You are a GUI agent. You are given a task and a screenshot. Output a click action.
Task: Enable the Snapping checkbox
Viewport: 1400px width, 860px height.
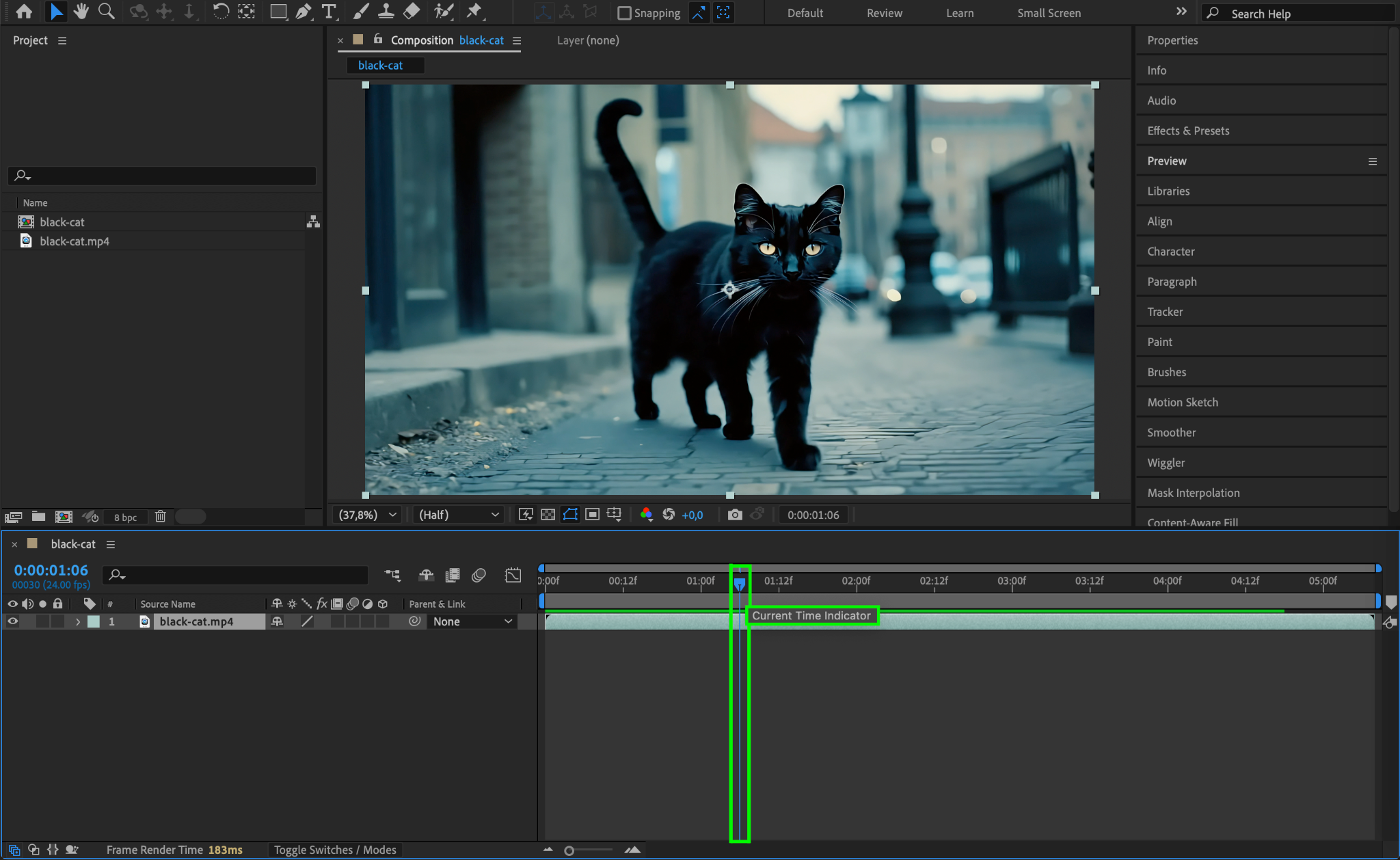coord(624,13)
